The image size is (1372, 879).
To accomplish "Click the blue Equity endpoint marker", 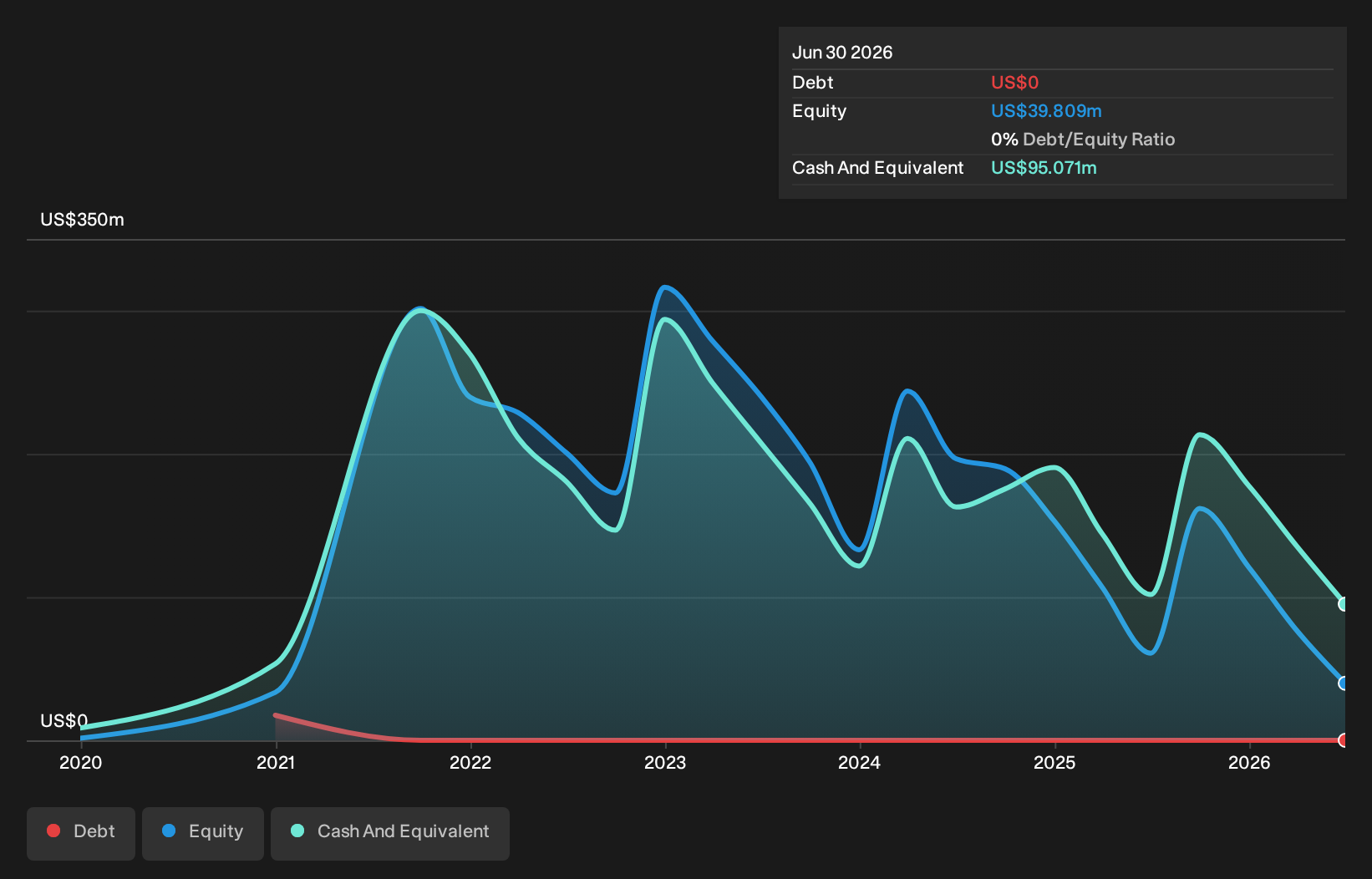I will (1343, 683).
